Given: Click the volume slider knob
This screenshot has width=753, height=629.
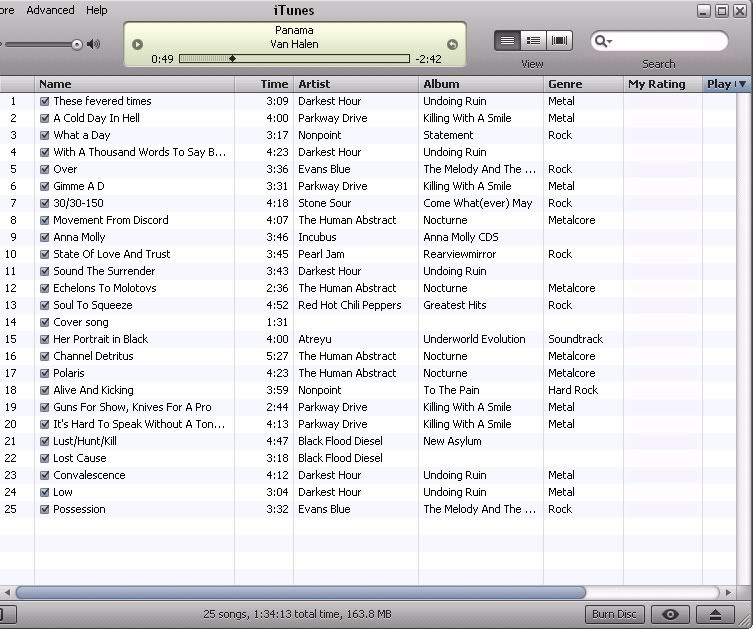Looking at the screenshot, I should click(77, 45).
